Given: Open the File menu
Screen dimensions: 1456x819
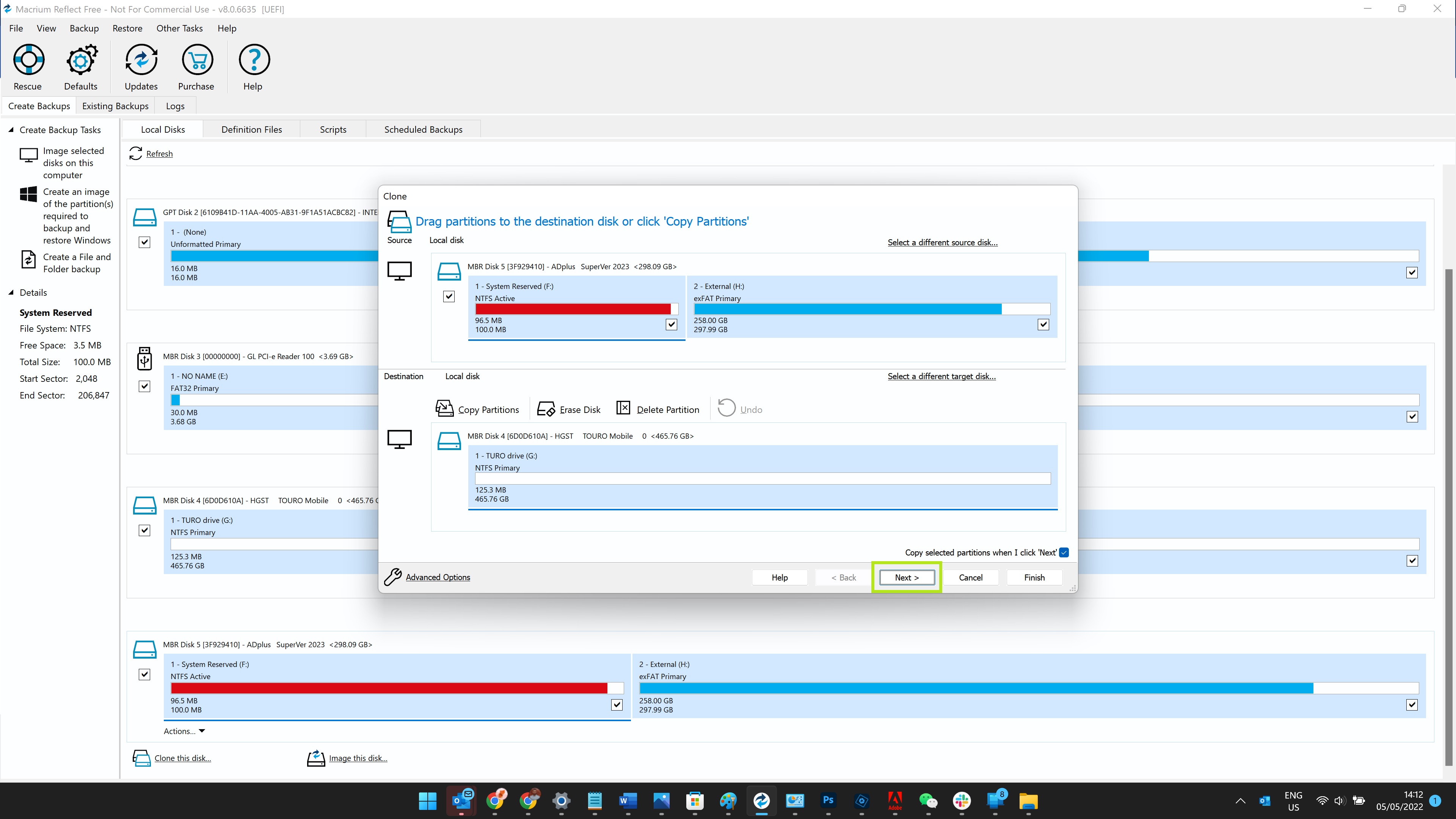Looking at the screenshot, I should pos(16,28).
